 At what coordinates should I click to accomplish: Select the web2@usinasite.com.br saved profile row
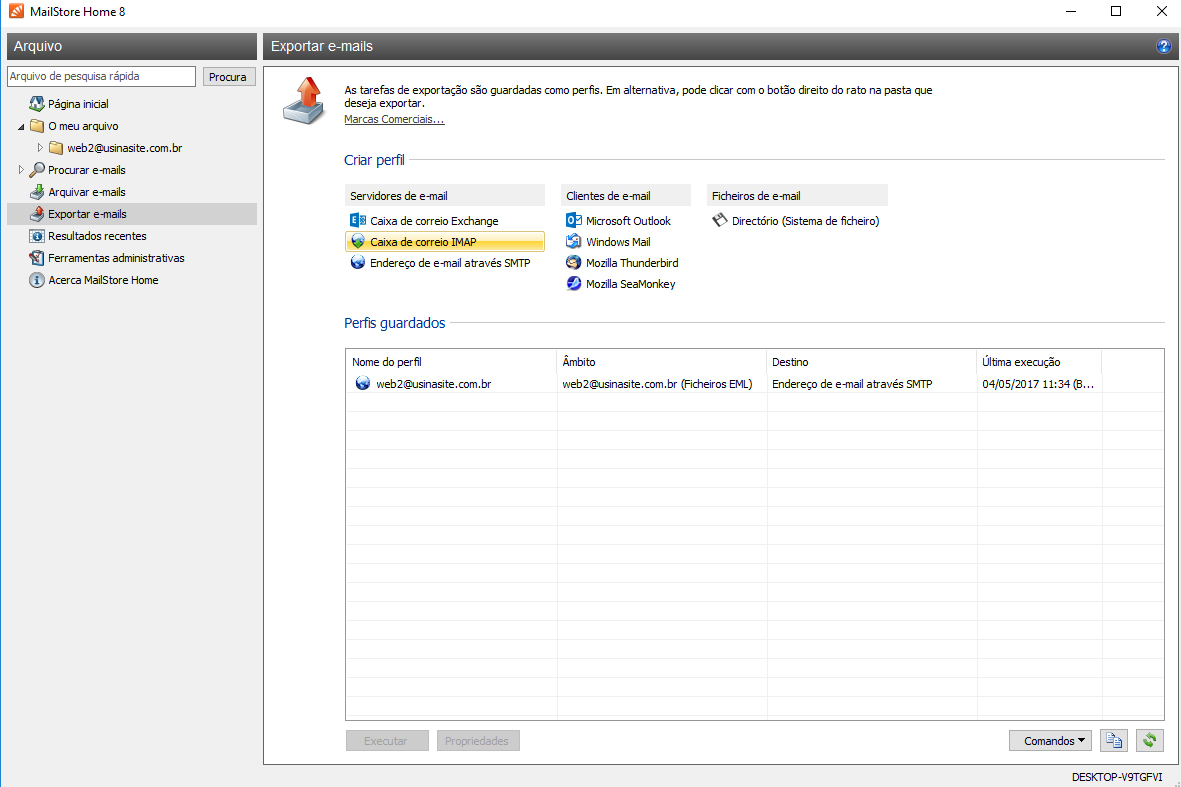point(433,384)
